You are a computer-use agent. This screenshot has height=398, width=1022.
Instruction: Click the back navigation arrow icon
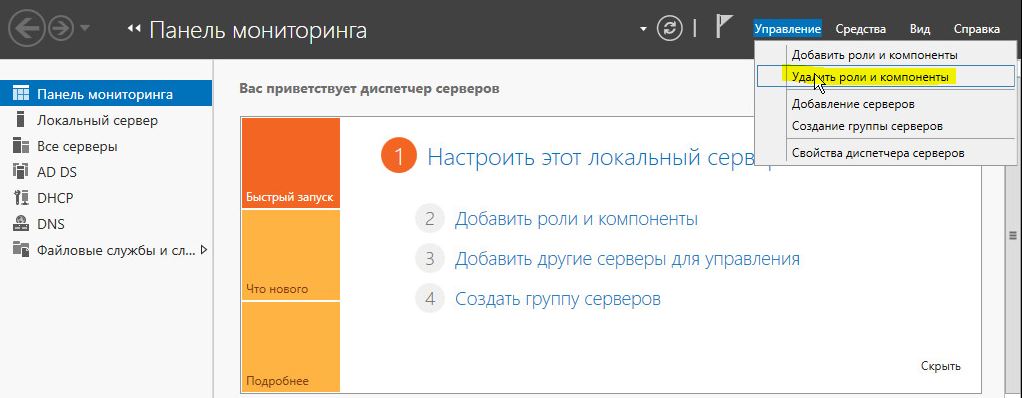(x=27, y=29)
